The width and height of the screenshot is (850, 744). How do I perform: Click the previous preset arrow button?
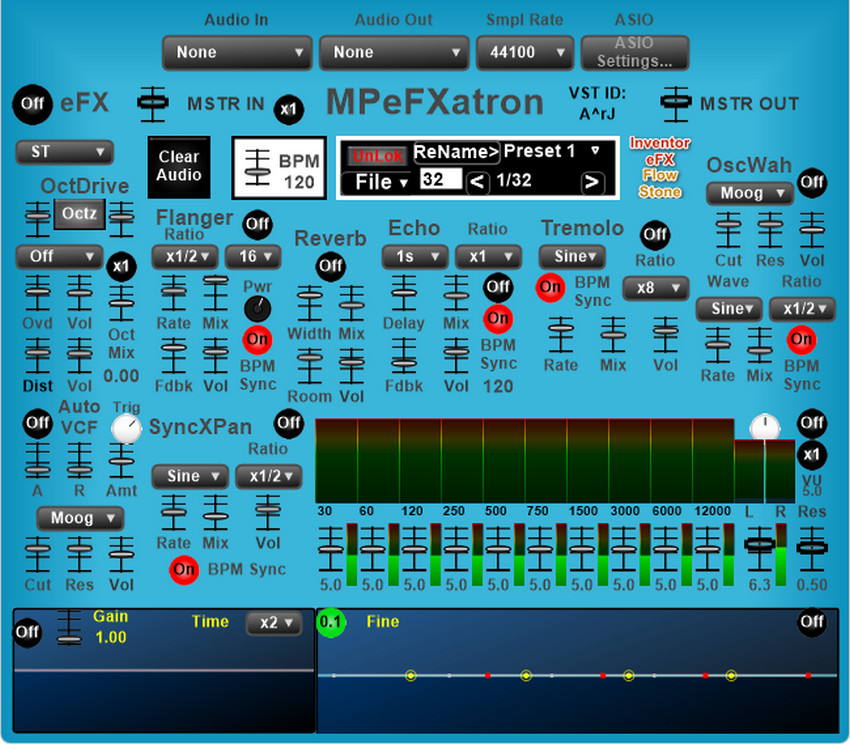pyautogui.click(x=478, y=182)
